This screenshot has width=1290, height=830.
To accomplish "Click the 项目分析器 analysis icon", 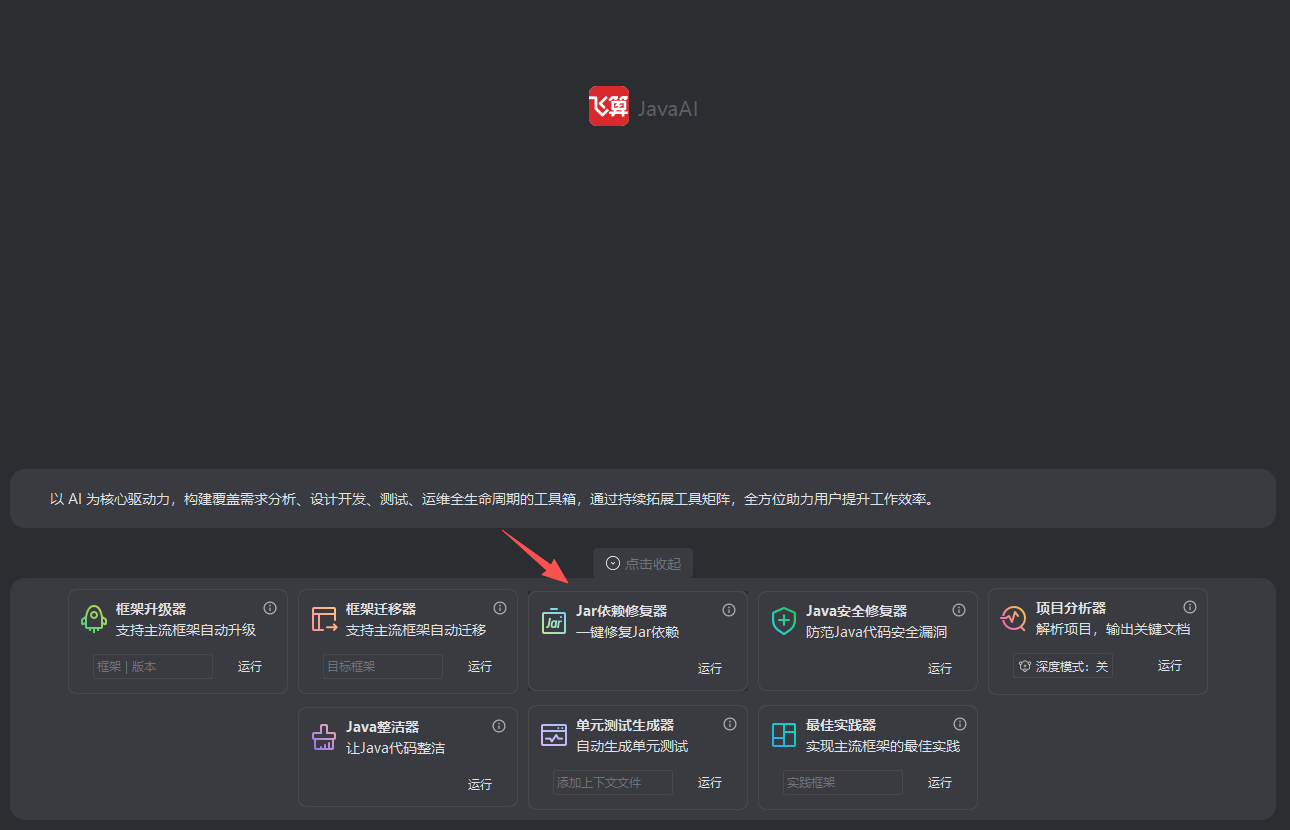I will pyautogui.click(x=1013, y=618).
